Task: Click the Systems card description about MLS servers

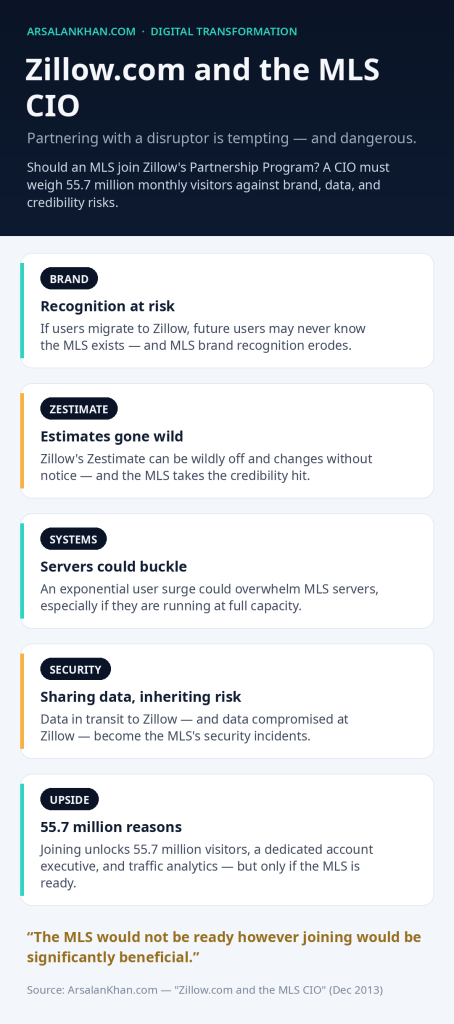Action: (210, 598)
